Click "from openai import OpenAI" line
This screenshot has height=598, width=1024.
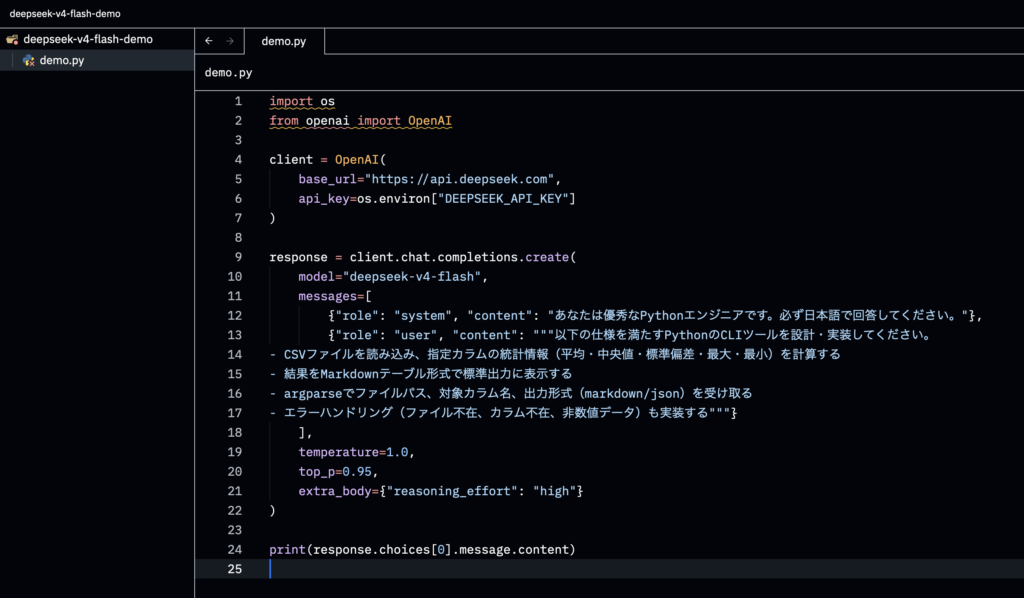pyautogui.click(x=360, y=121)
